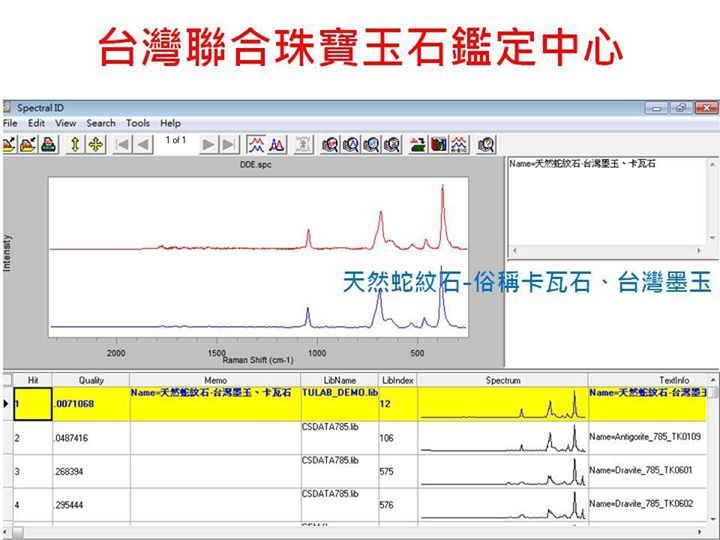Screen dimensions: 720x540
Task: Open the File menu
Action: click(x=10, y=123)
